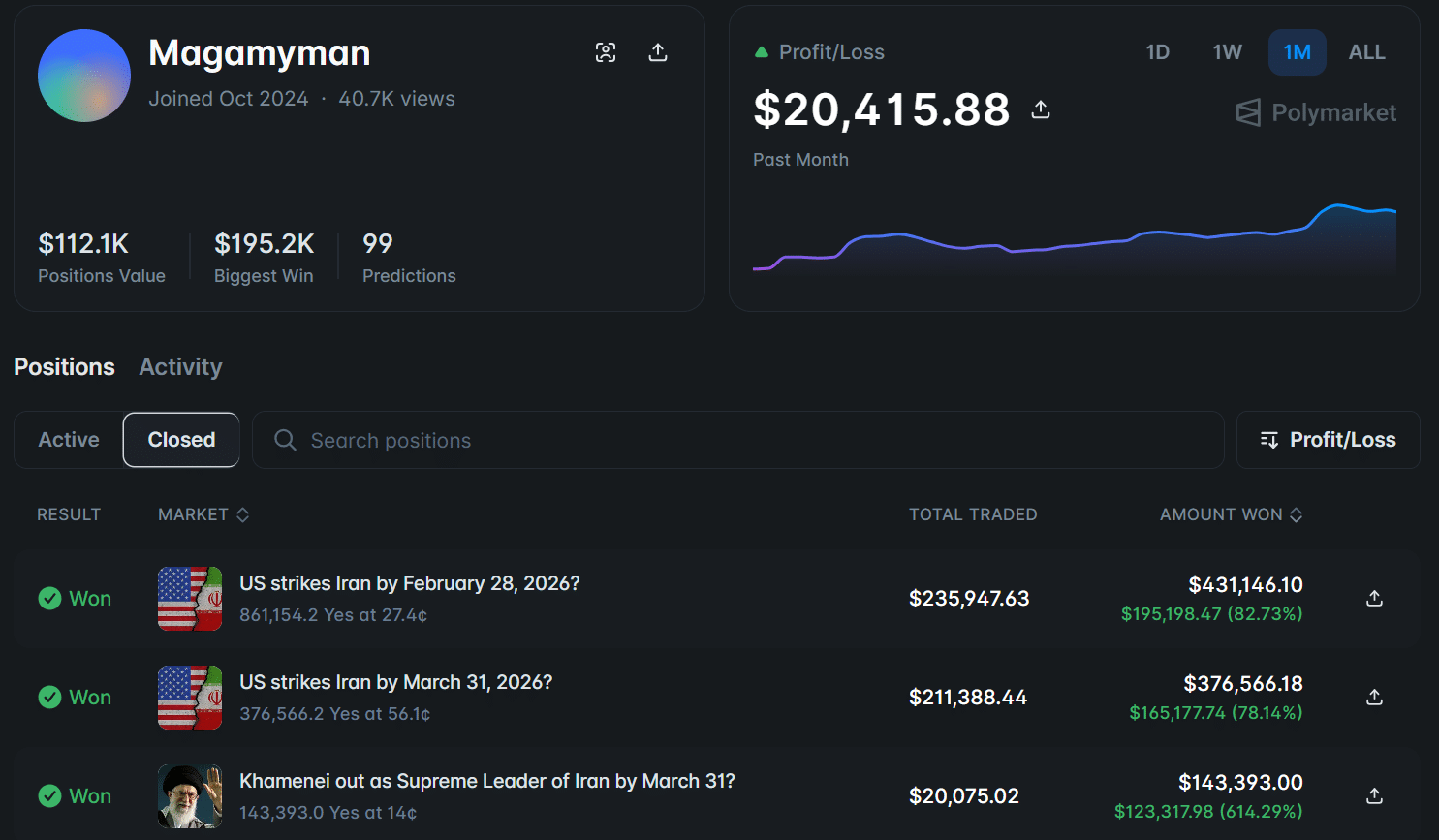Sort by the Market column
The width and height of the screenshot is (1439, 840).
point(203,514)
